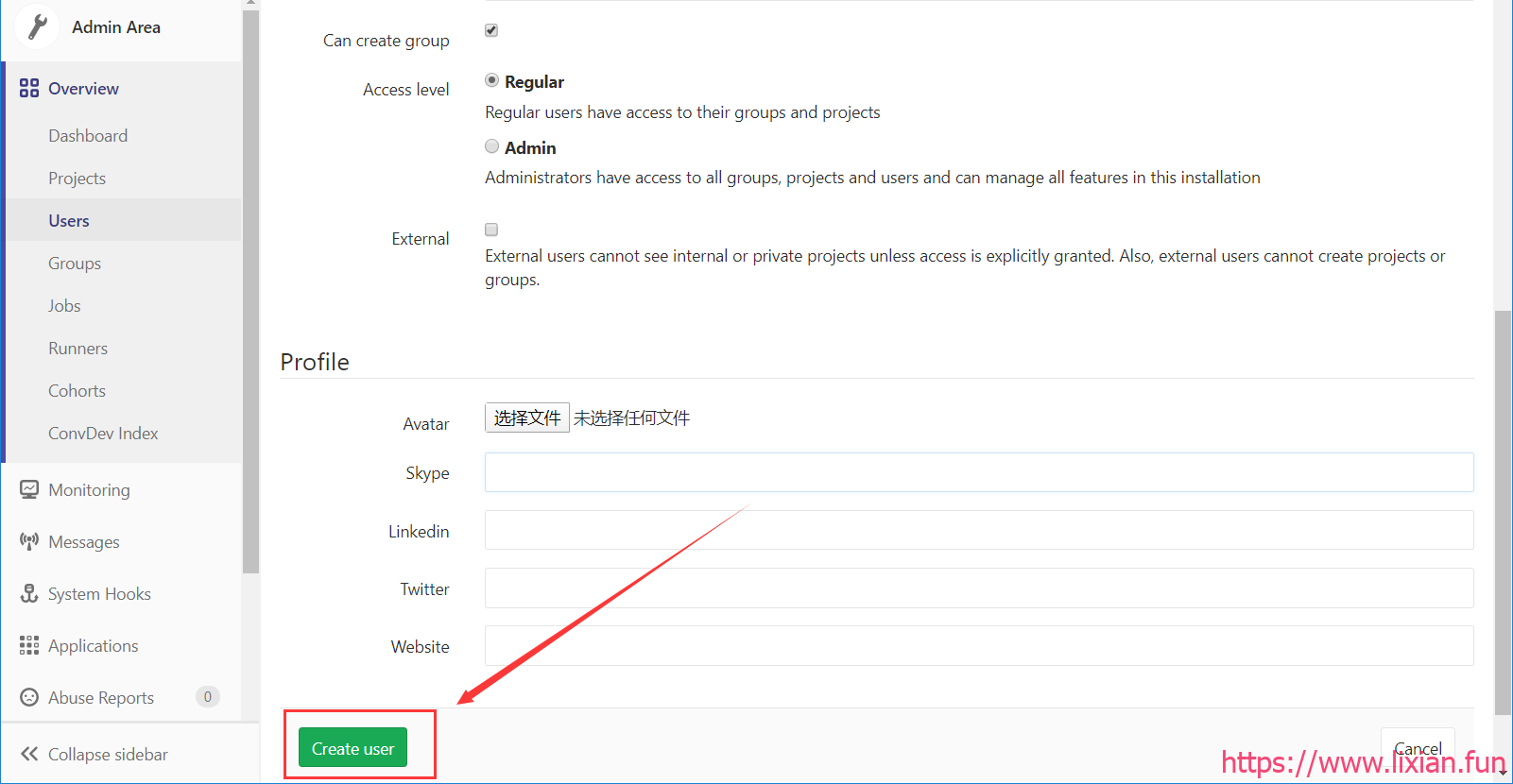Click the Monitoring screen icon
The image size is (1513, 784).
point(29,489)
